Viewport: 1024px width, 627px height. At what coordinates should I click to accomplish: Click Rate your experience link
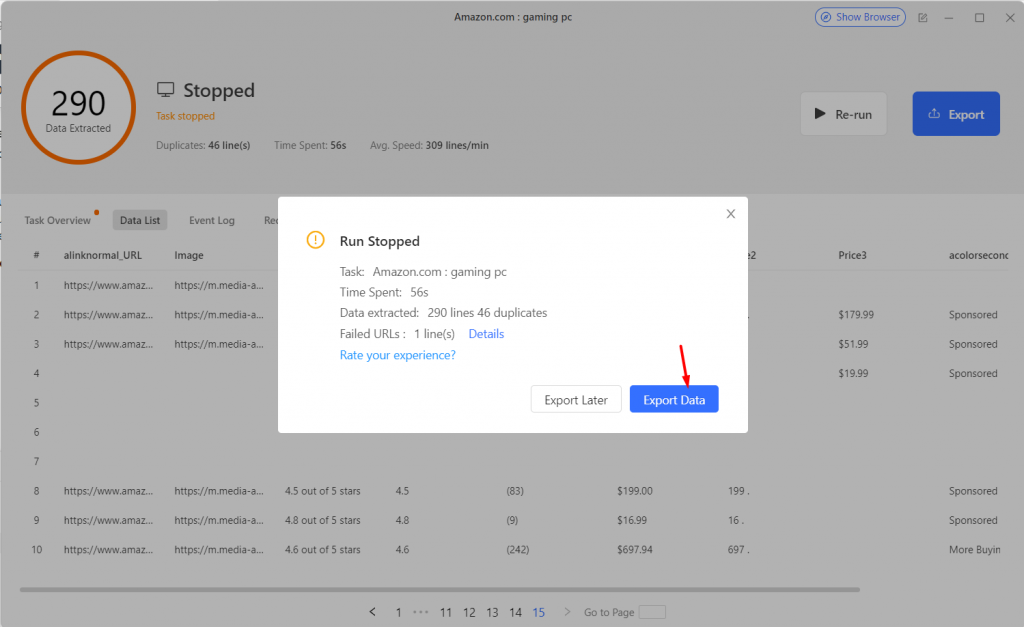[x=397, y=355]
